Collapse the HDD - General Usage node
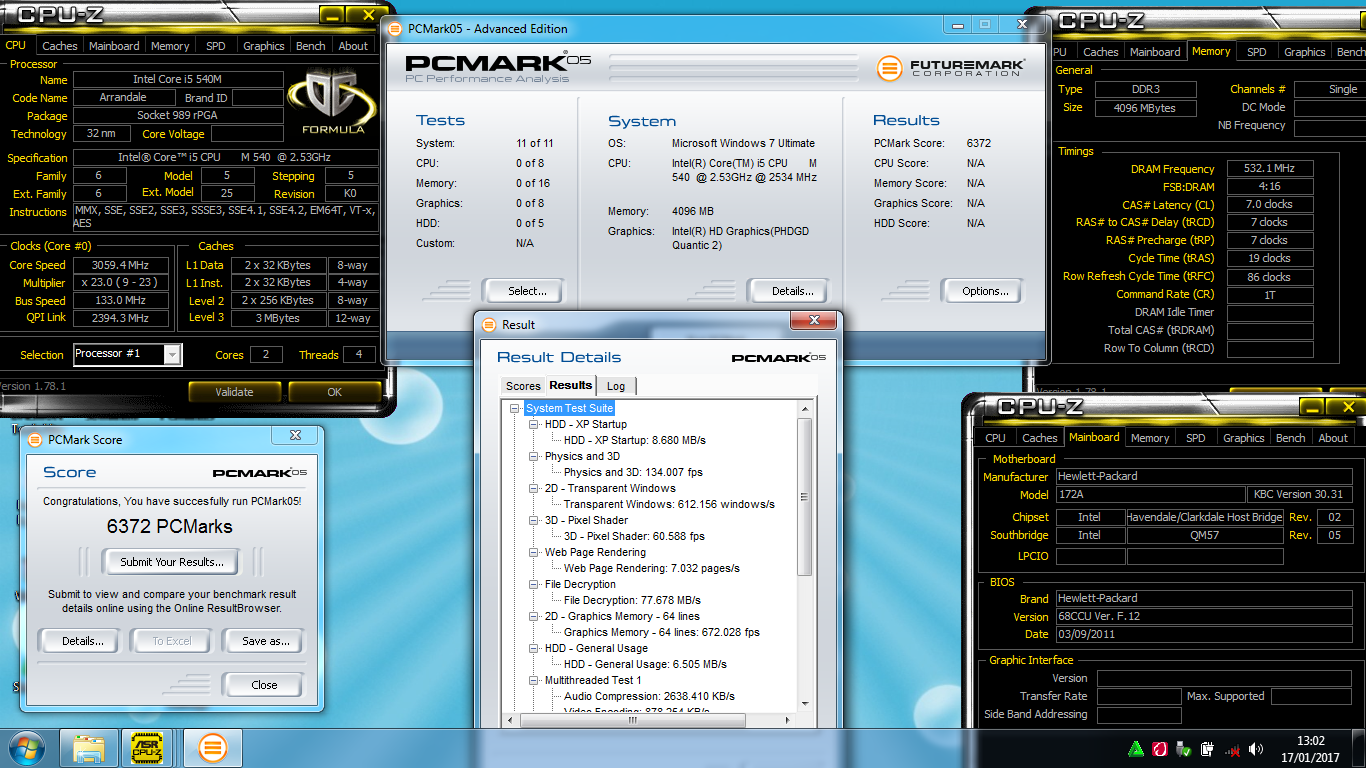Screen dimensions: 1366x768 pyautogui.click(x=535, y=648)
